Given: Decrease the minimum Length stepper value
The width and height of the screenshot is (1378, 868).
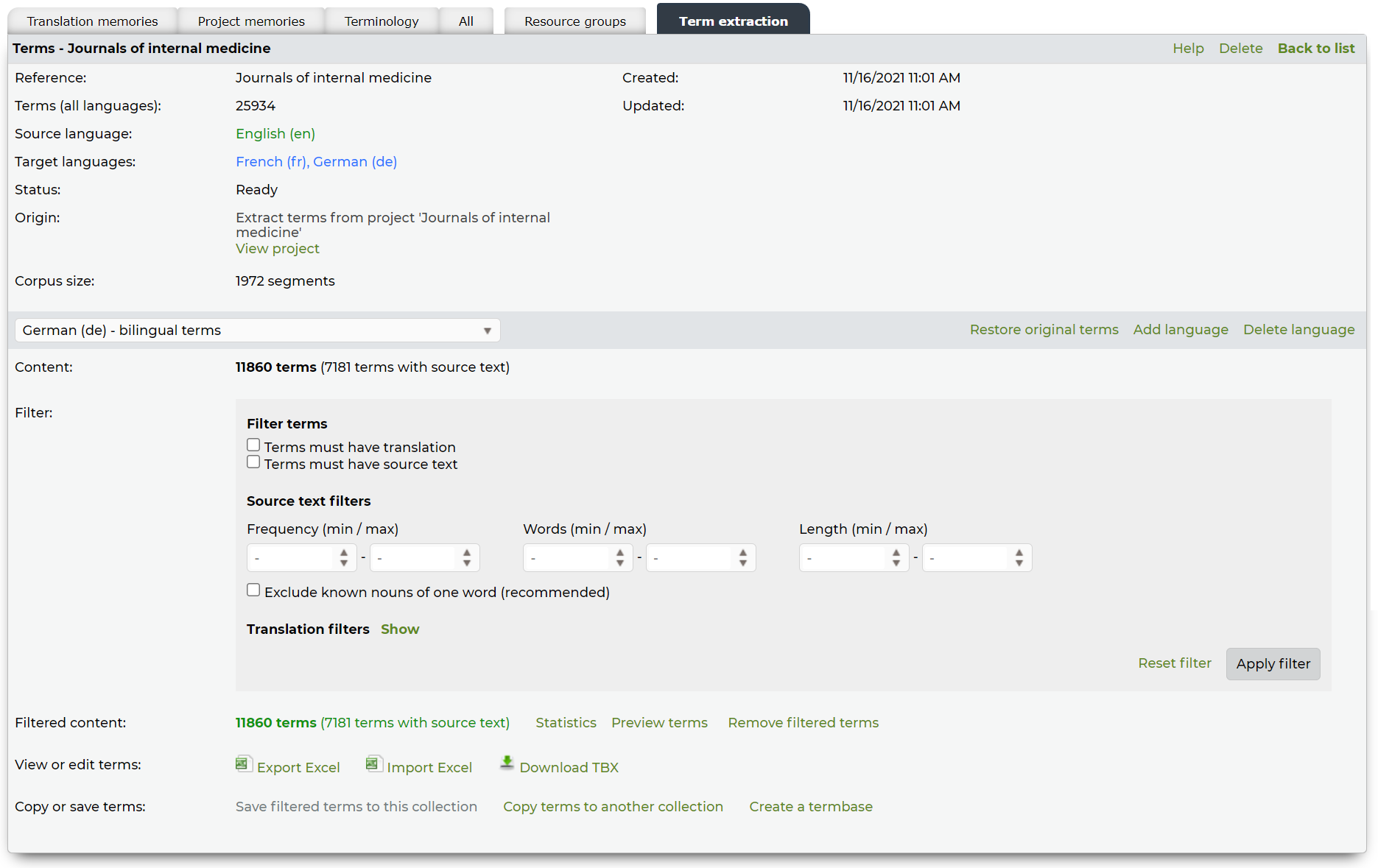Looking at the screenshot, I should [x=896, y=563].
